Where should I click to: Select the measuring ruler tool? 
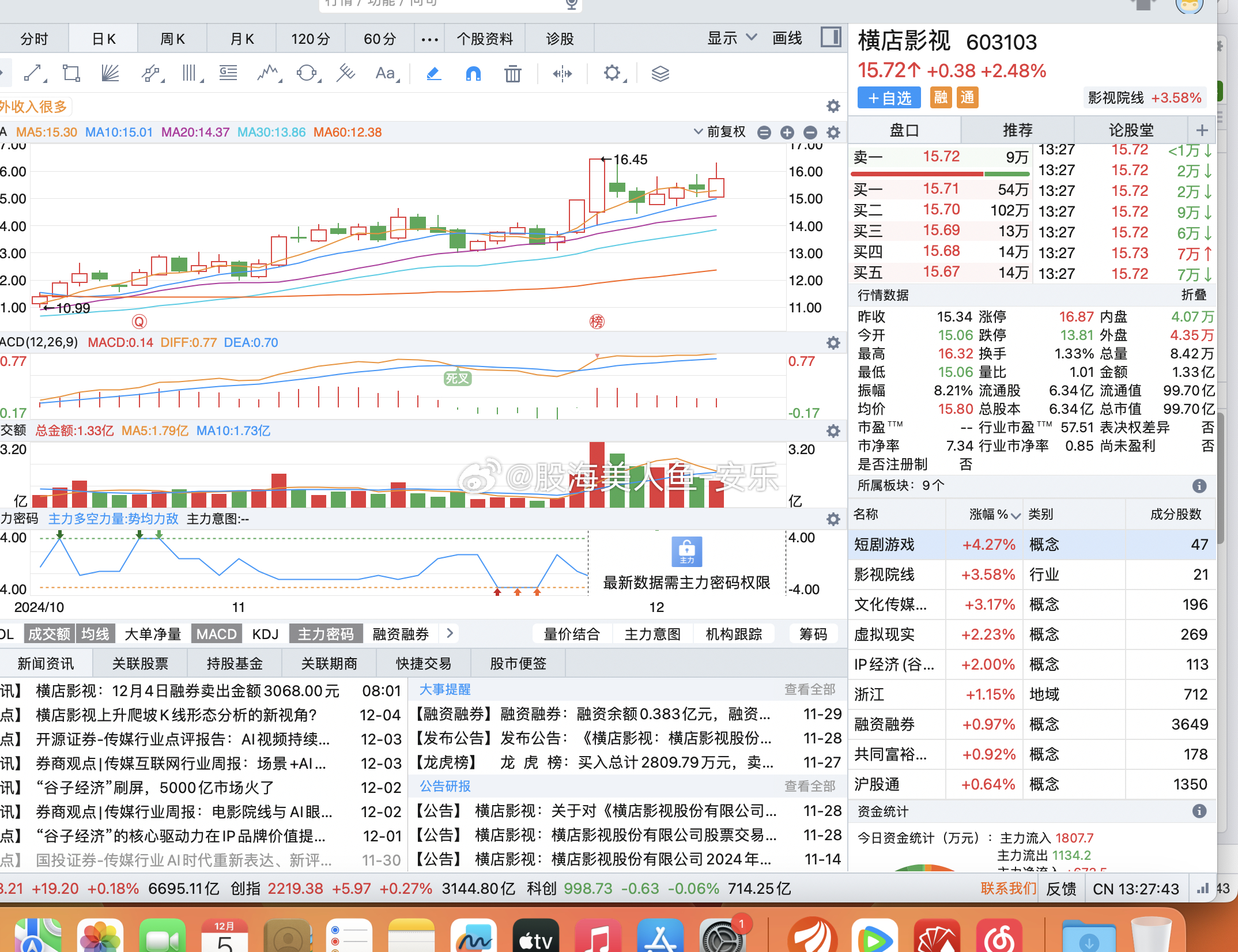pyautogui.click(x=346, y=73)
